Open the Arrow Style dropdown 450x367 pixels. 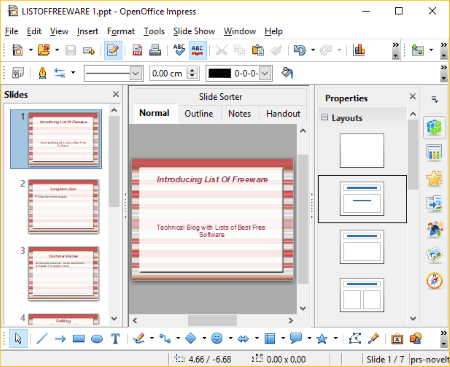pos(73,73)
